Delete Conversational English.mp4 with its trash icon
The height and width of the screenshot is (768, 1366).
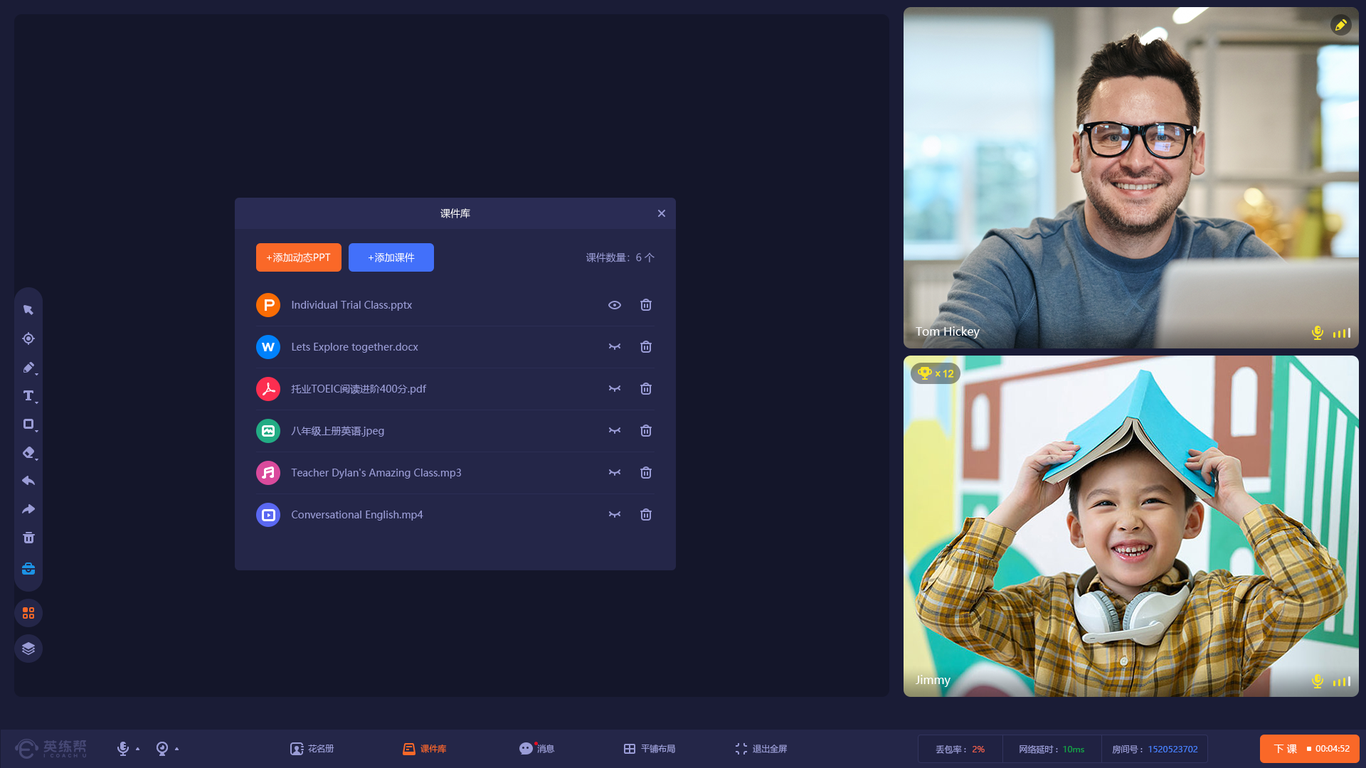[646, 514]
